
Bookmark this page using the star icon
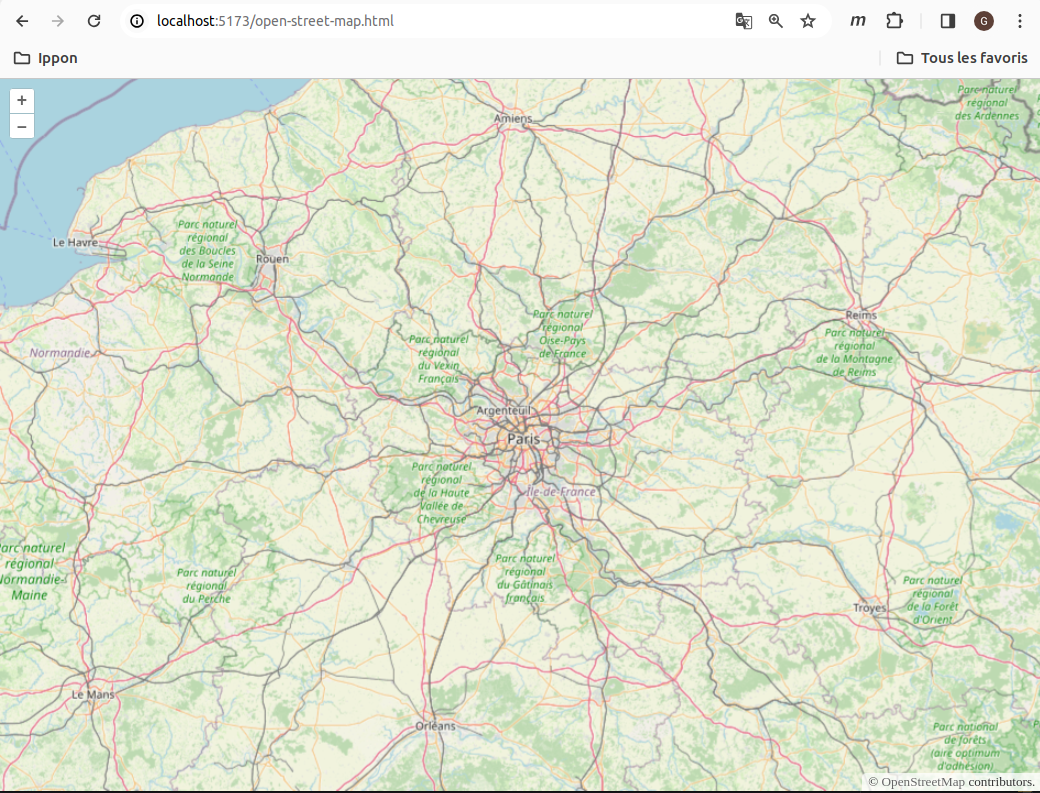pyautogui.click(x=808, y=20)
